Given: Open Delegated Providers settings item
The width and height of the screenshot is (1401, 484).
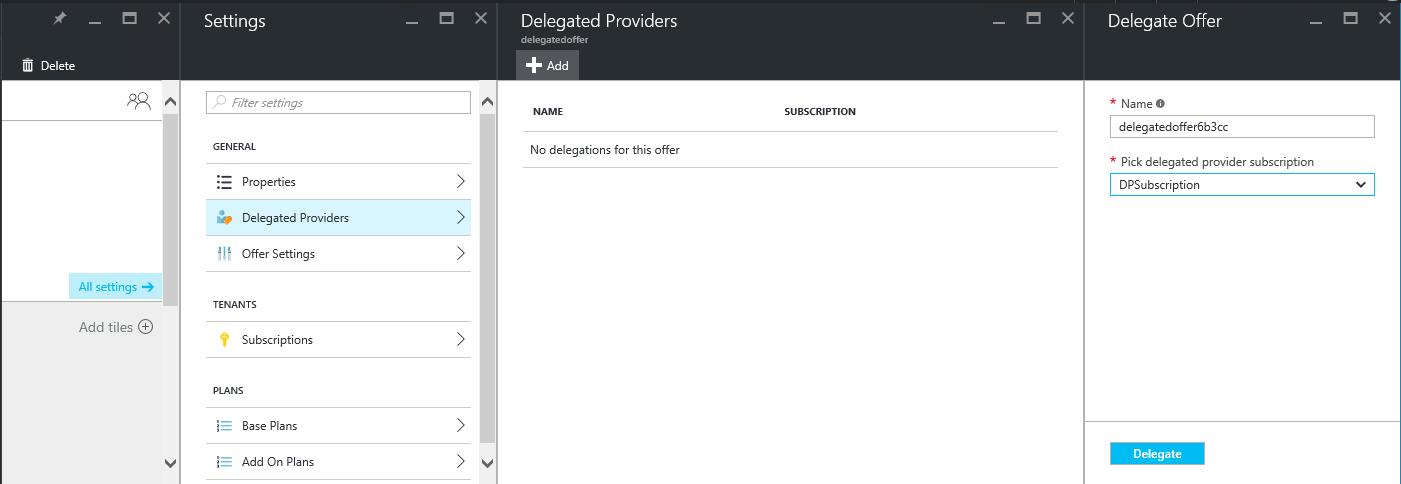Looking at the screenshot, I should pos(337,218).
